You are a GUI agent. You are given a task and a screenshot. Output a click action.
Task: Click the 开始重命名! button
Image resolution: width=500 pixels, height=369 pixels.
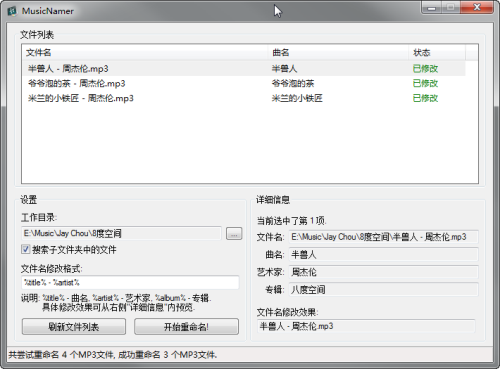click(186, 327)
